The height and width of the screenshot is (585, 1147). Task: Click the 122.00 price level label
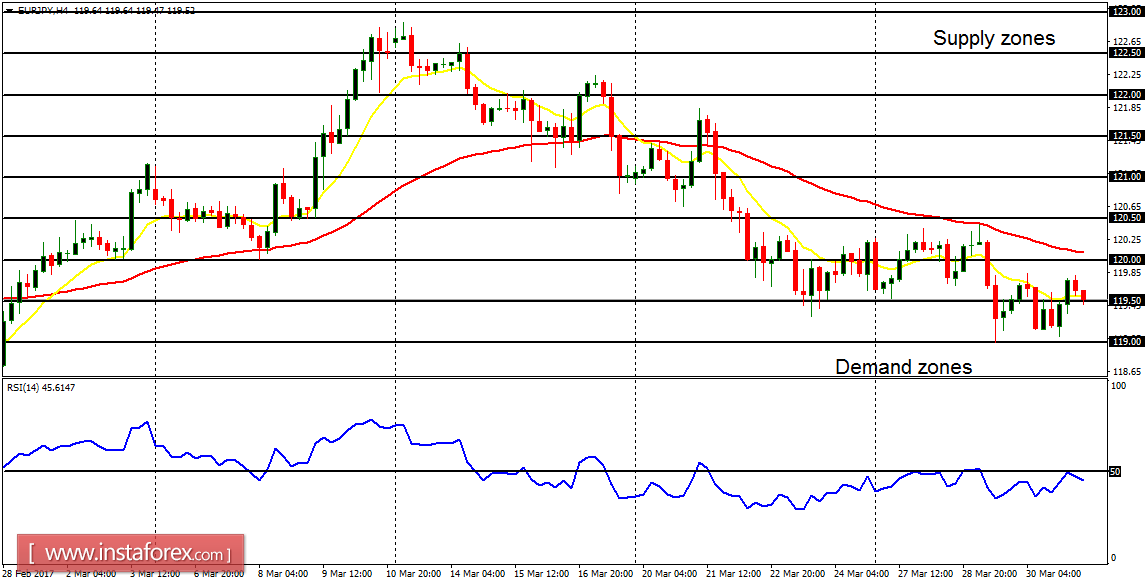[x=1126, y=95]
